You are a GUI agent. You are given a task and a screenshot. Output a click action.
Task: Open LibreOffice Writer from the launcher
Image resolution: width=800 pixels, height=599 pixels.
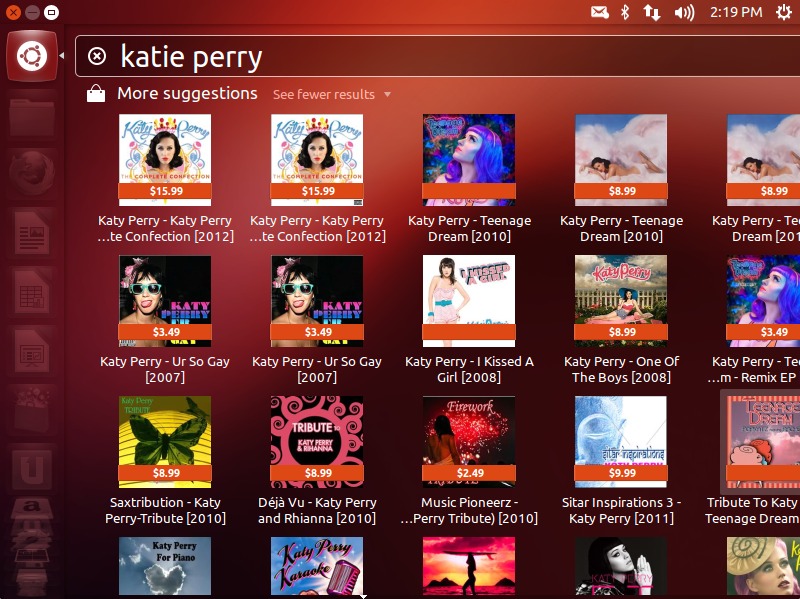pos(32,232)
